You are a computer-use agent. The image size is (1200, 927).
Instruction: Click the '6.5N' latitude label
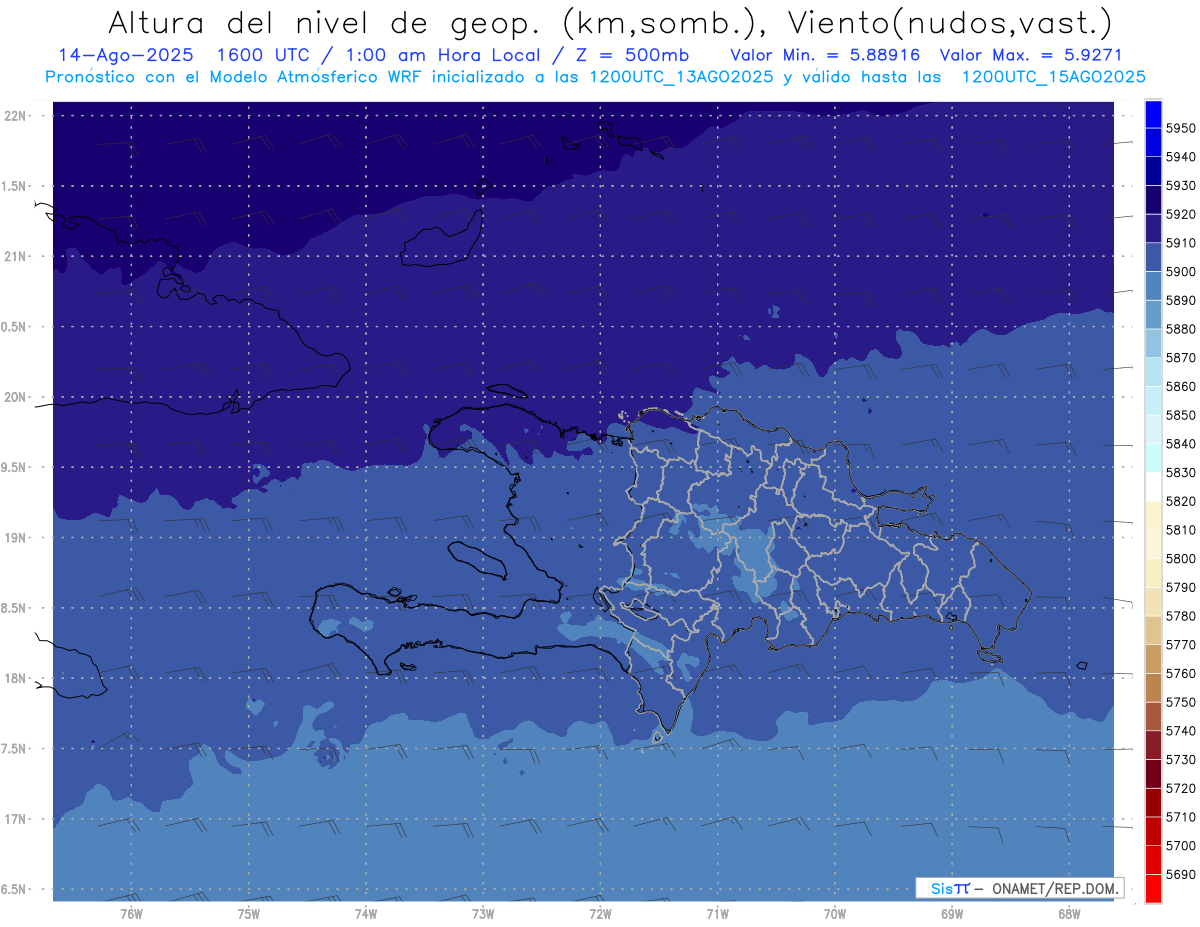click(x=14, y=889)
